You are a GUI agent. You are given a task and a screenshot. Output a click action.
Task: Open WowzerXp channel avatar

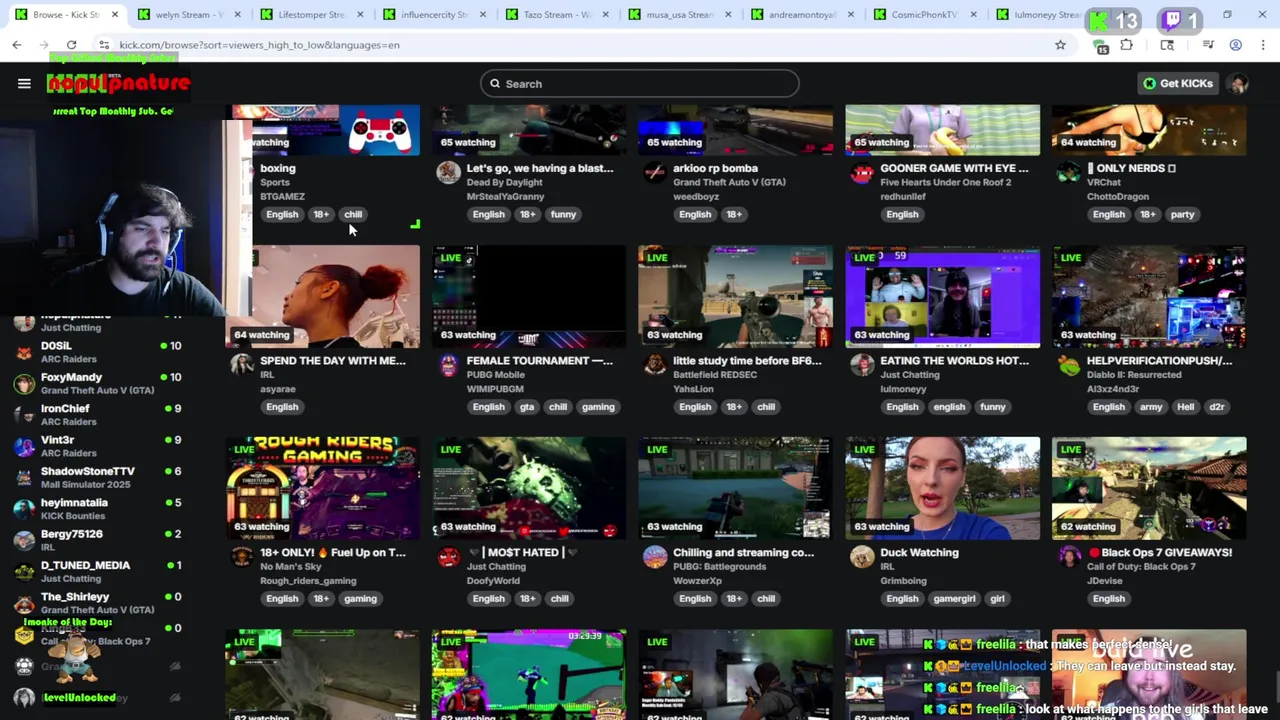pos(655,557)
